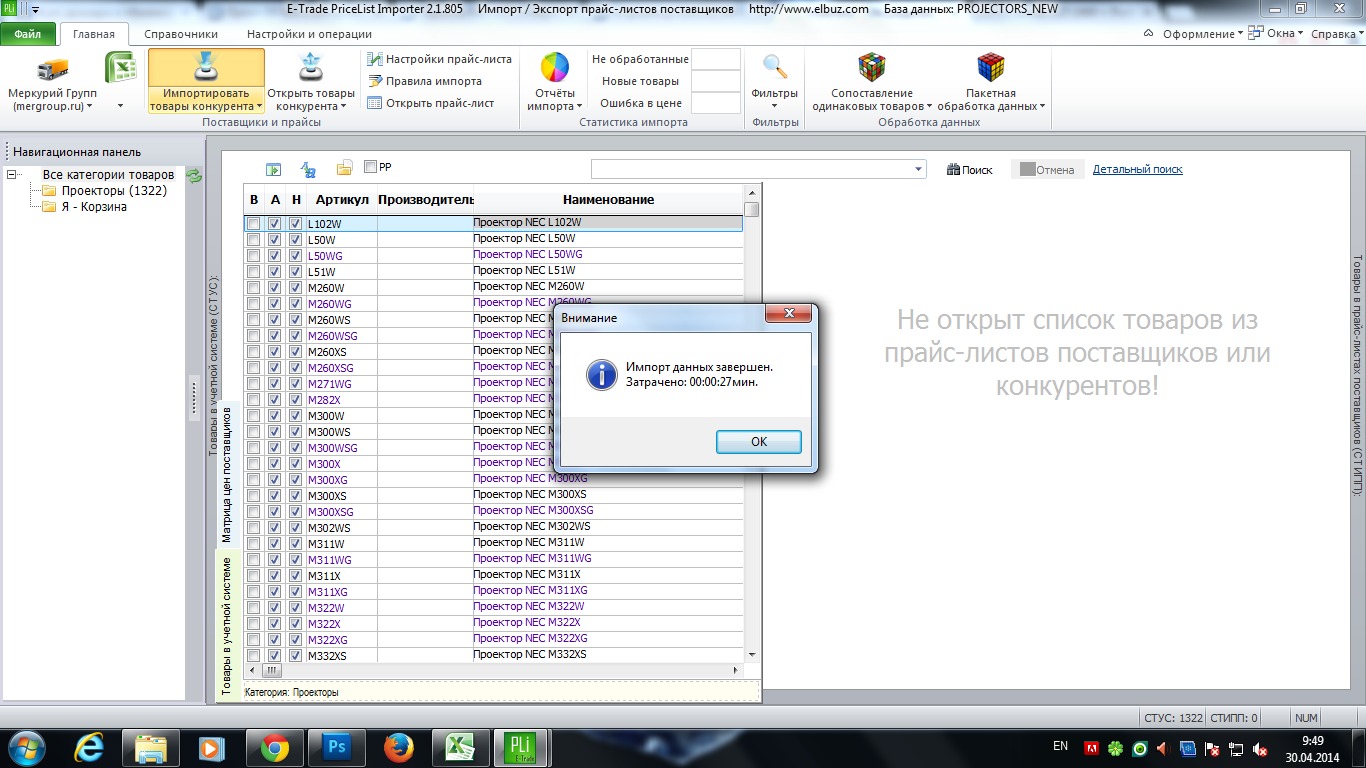
Task: Open the Windows Start menu
Action: pyautogui.click(x=26, y=747)
